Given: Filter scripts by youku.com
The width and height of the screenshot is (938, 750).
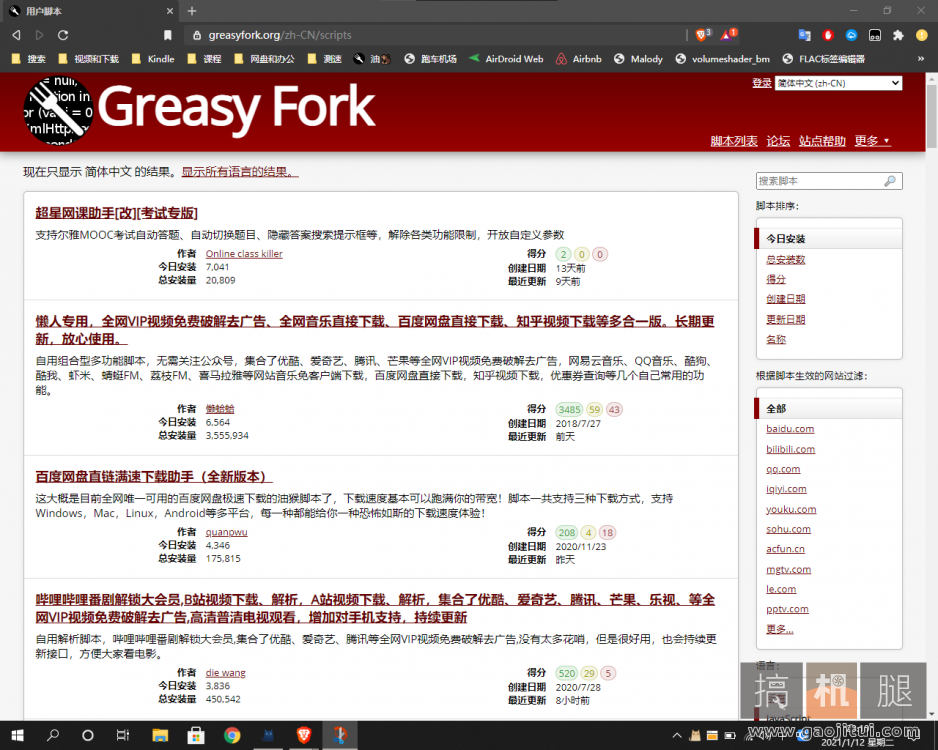Looking at the screenshot, I should click(x=791, y=509).
